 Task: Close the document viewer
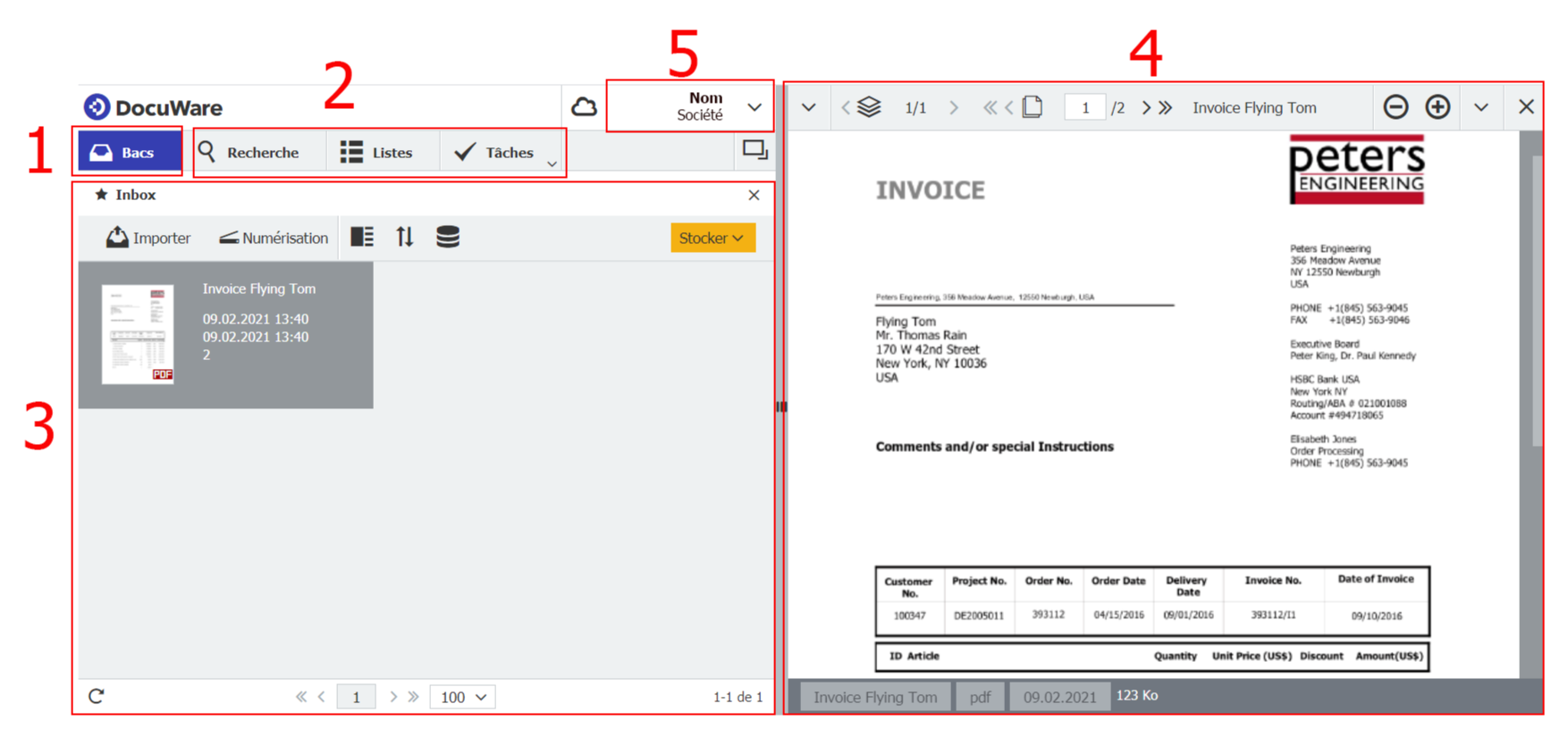pyautogui.click(x=1526, y=107)
